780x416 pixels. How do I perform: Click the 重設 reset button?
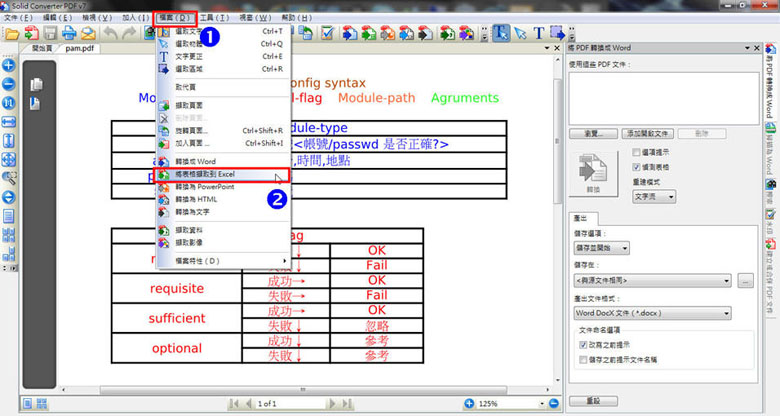(594, 400)
